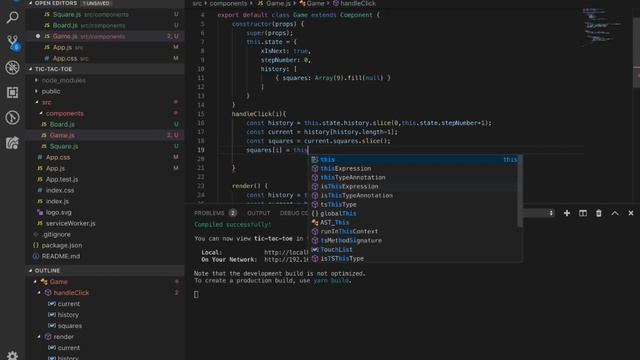
Task: Open Board.js from Open Editors
Action: (x=105, y=25)
